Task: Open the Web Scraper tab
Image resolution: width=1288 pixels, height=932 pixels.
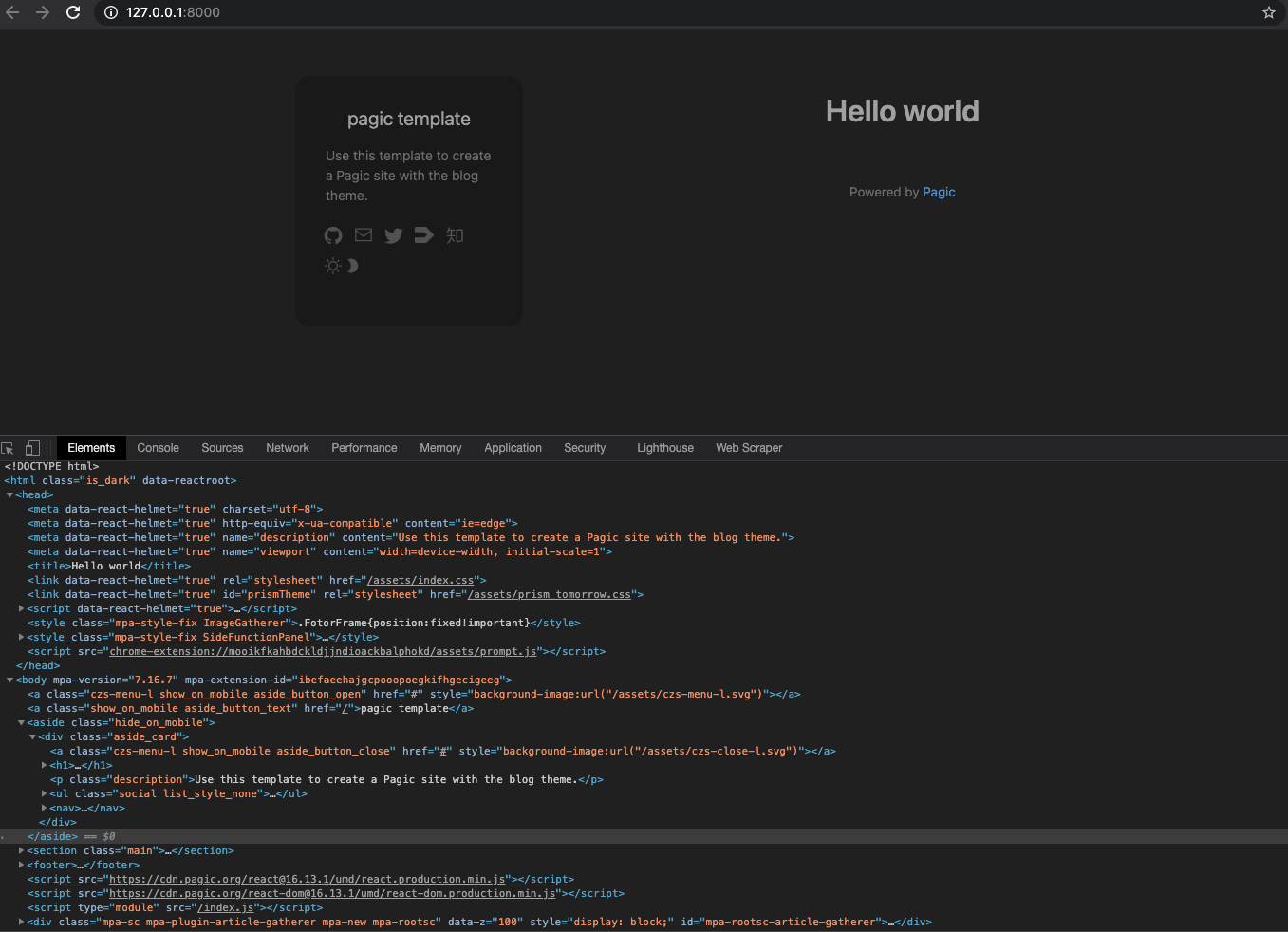Action: [749, 448]
